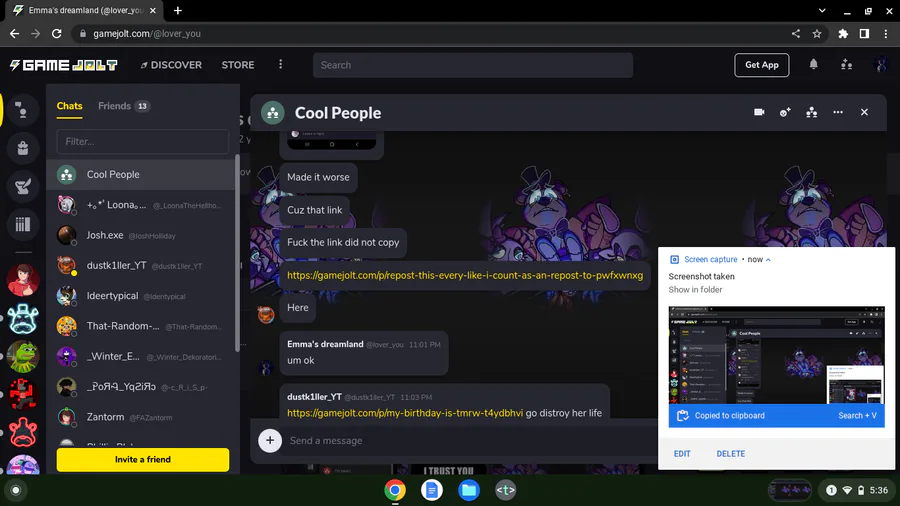Open the red pixel character community avatar
900x506 pixels.
pyautogui.click(x=23, y=394)
